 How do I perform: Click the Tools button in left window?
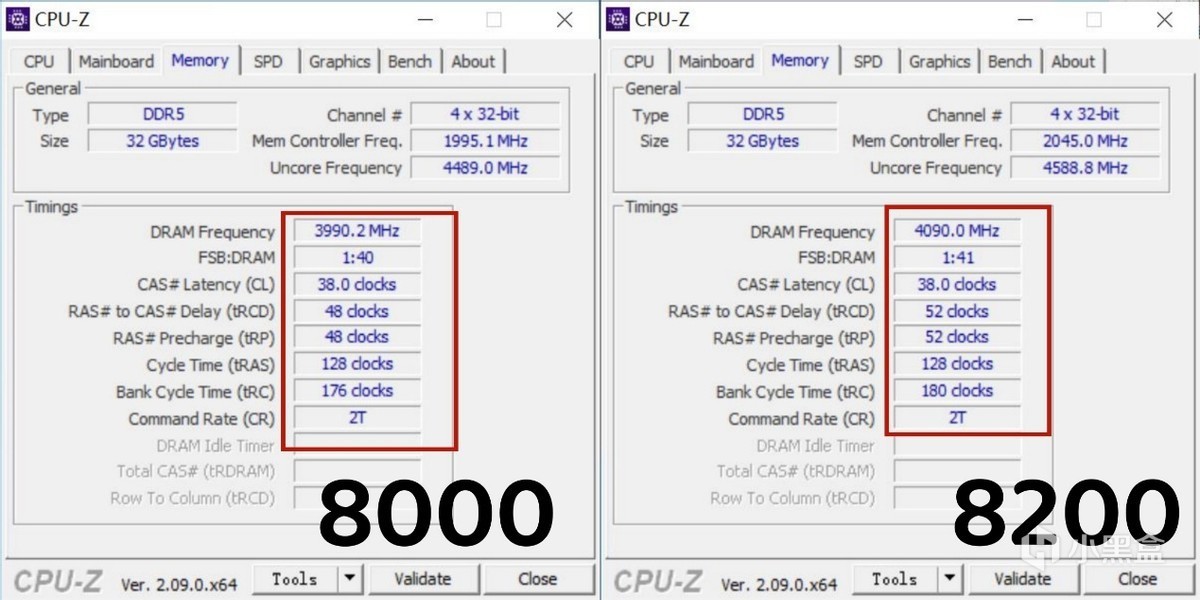pyautogui.click(x=294, y=579)
